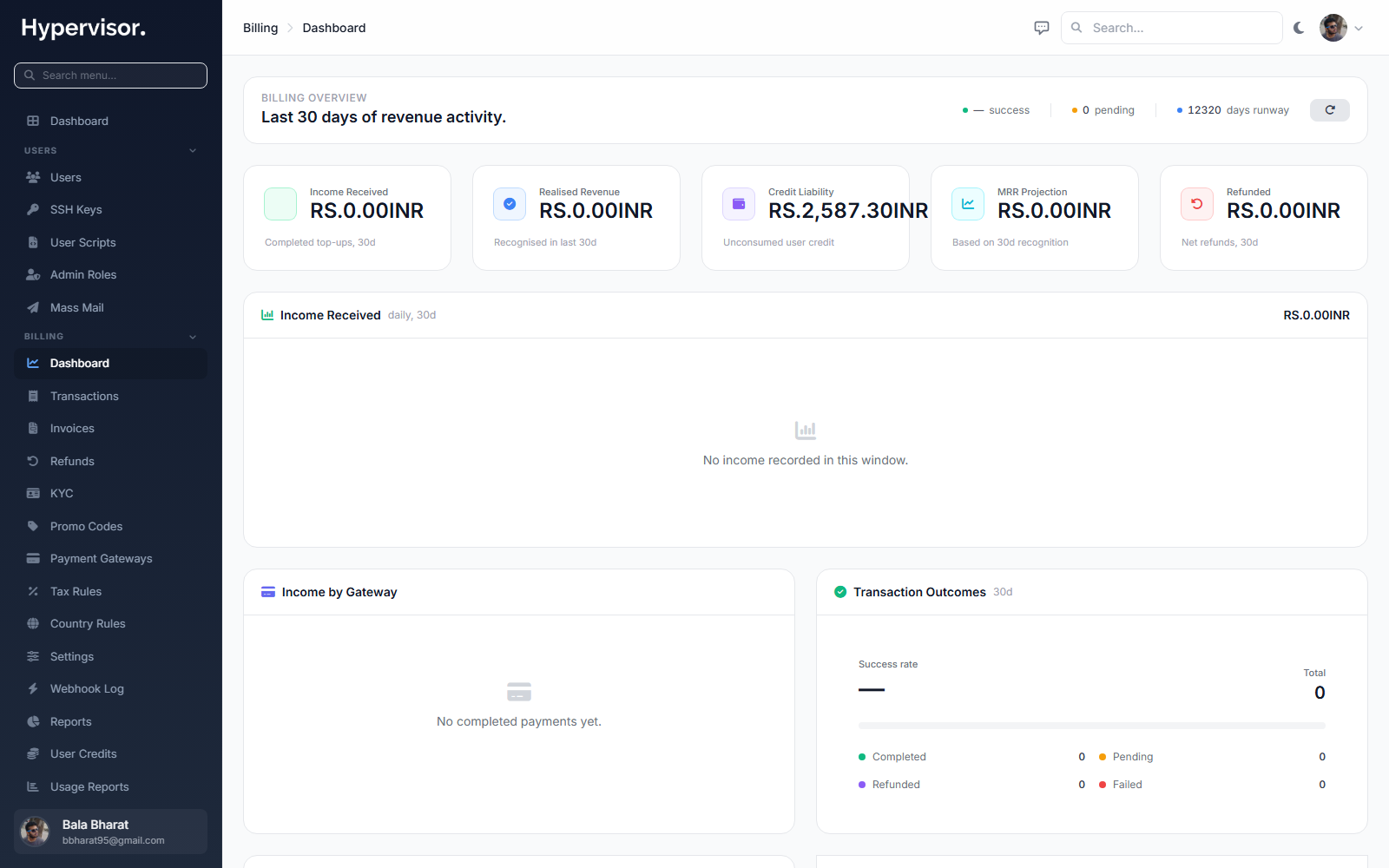This screenshot has height=868, width=1389.
Task: Click the Promo Codes tag icon
Action: coord(33,526)
